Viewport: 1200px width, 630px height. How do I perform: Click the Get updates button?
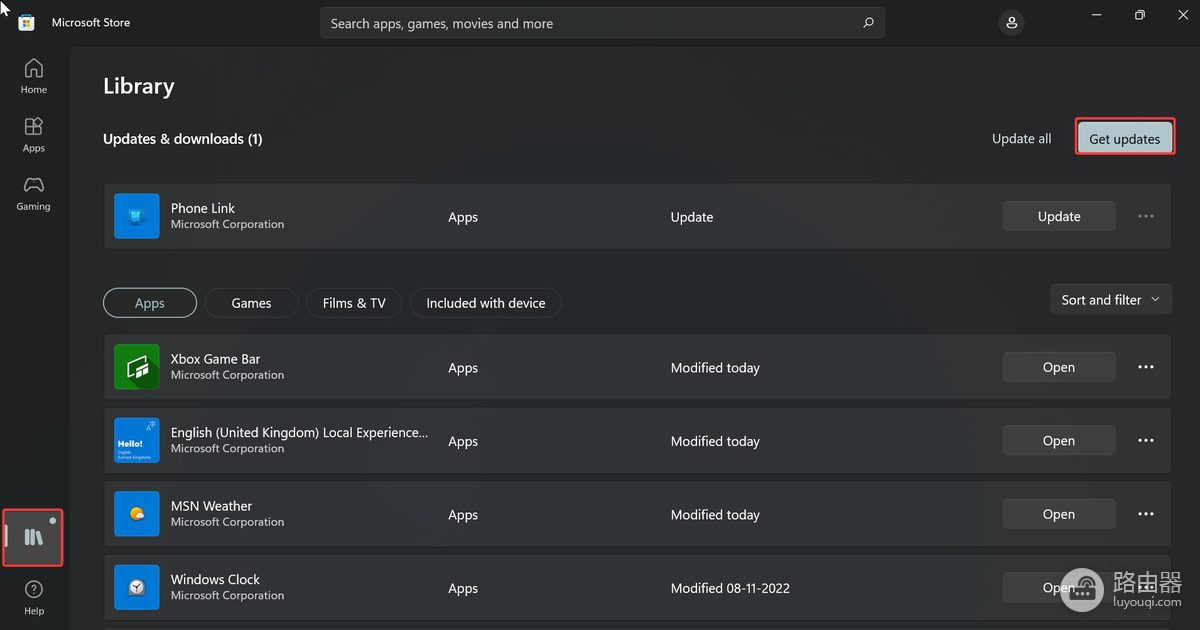click(x=1125, y=138)
